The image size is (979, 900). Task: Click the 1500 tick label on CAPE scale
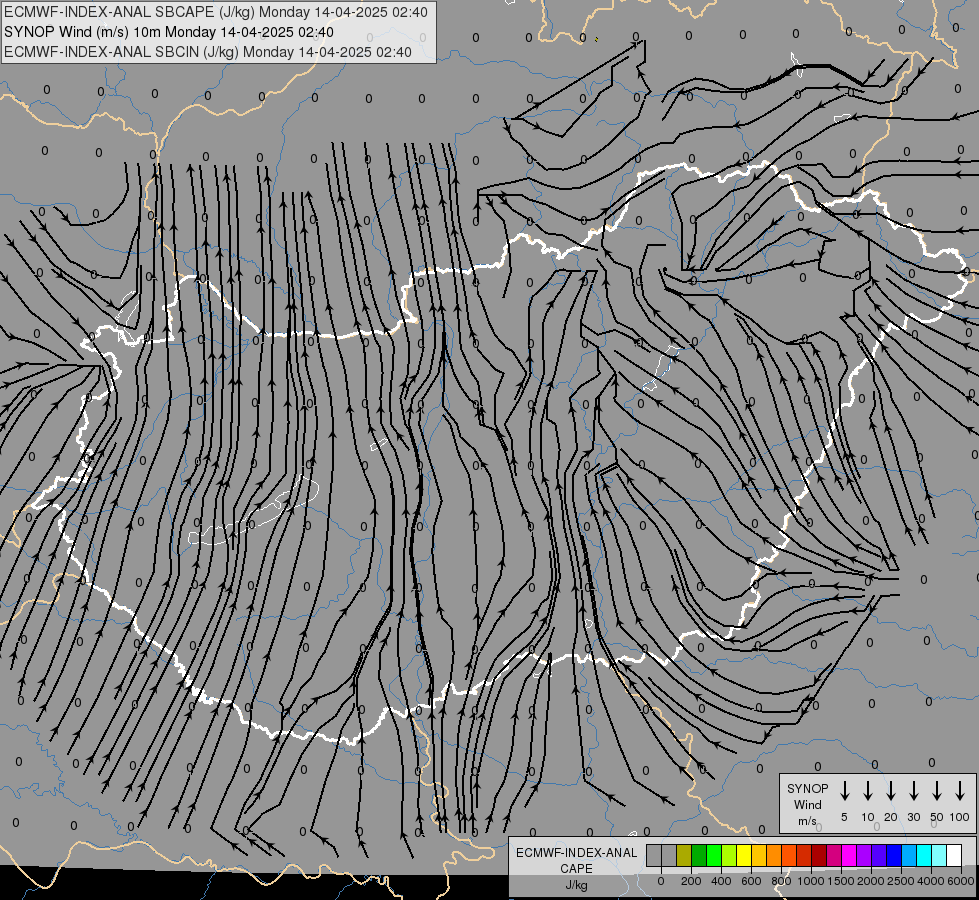(x=841, y=881)
